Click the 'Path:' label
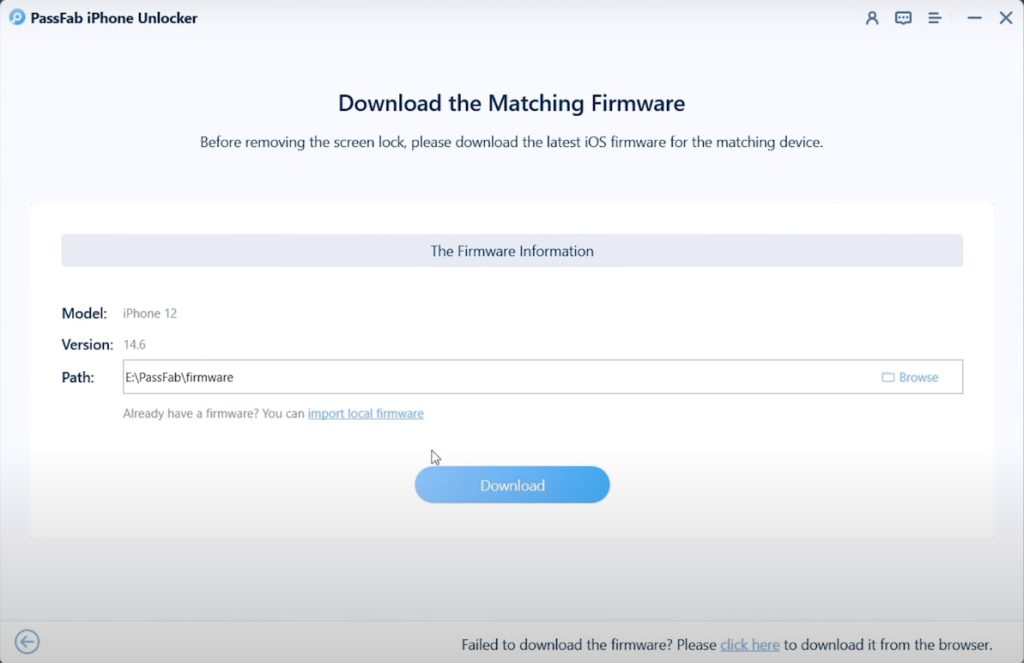Viewport: 1024px width, 663px height. [x=78, y=377]
